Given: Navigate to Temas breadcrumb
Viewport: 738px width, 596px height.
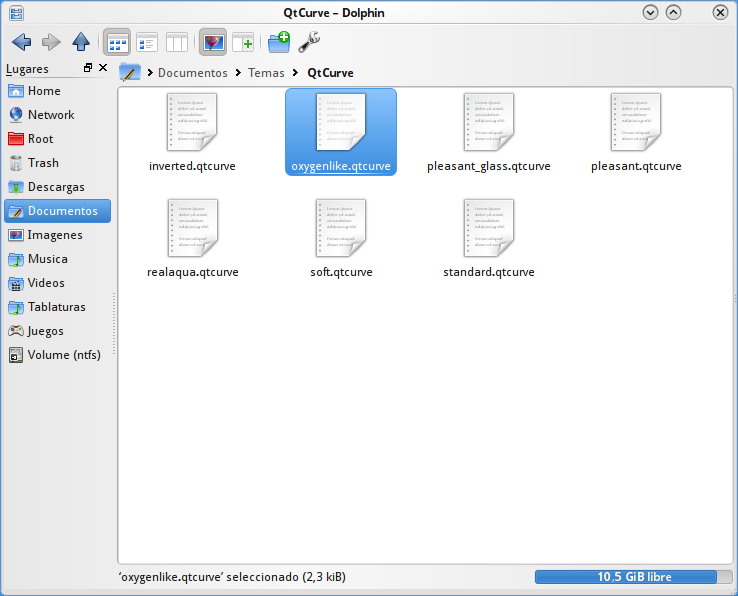Looking at the screenshot, I should pos(266,73).
